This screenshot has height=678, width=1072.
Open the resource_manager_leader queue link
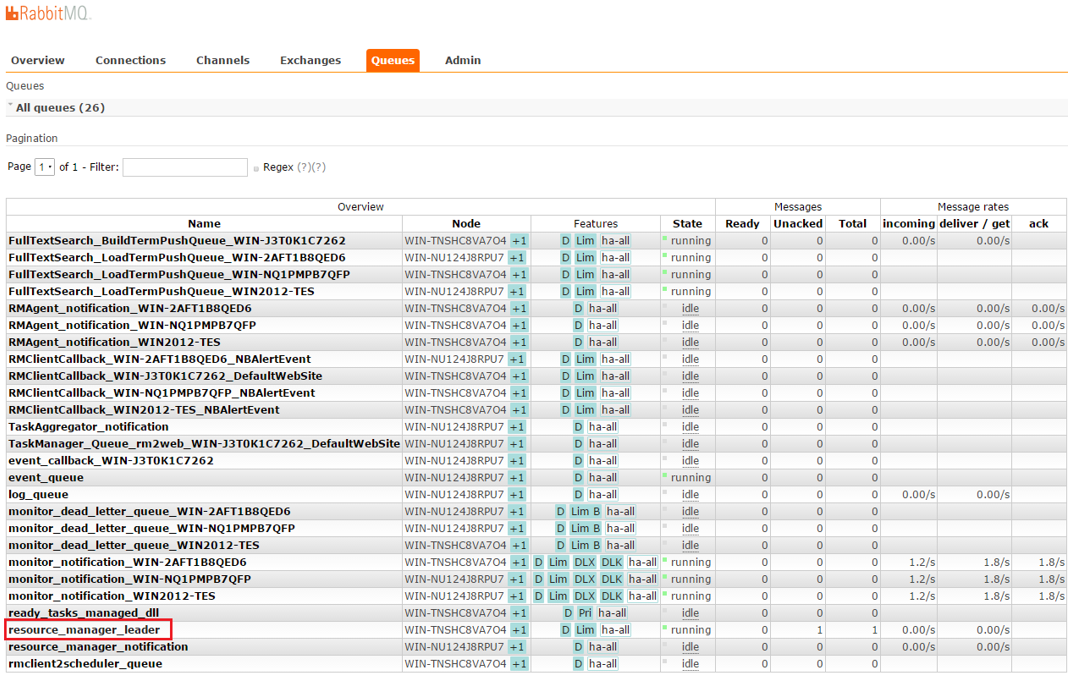[x=83, y=630]
